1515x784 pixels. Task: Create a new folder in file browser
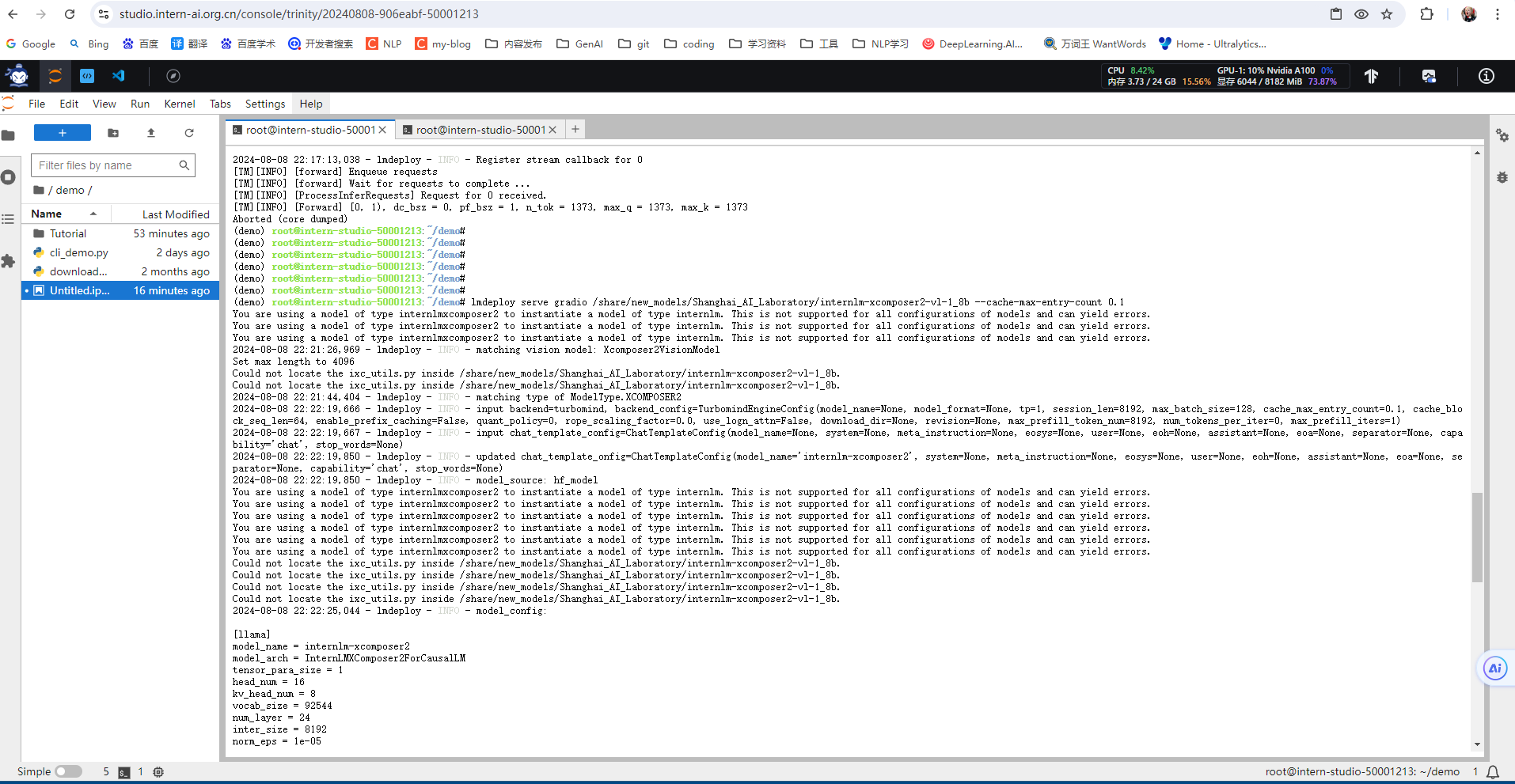coord(113,133)
